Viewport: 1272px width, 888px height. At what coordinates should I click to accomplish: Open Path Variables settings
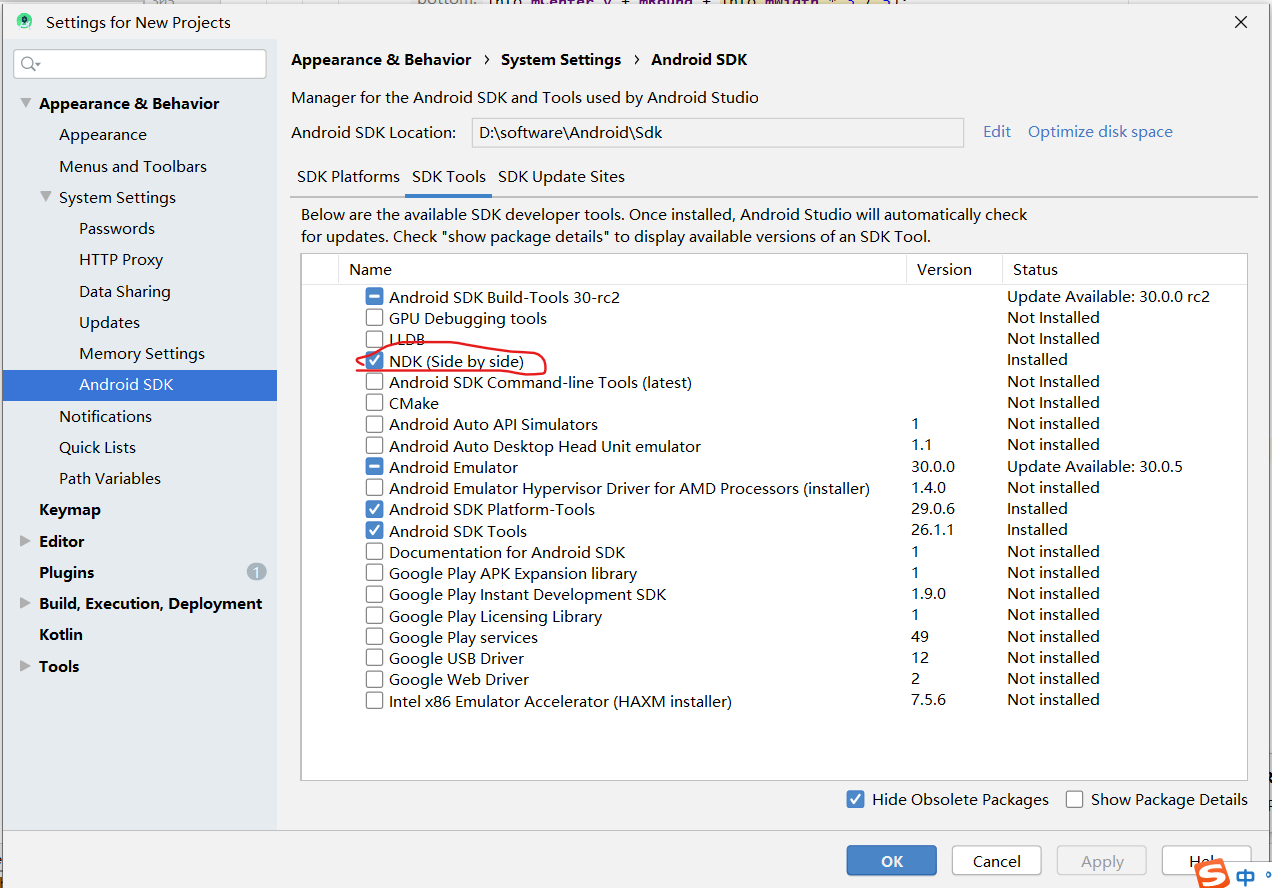110,478
